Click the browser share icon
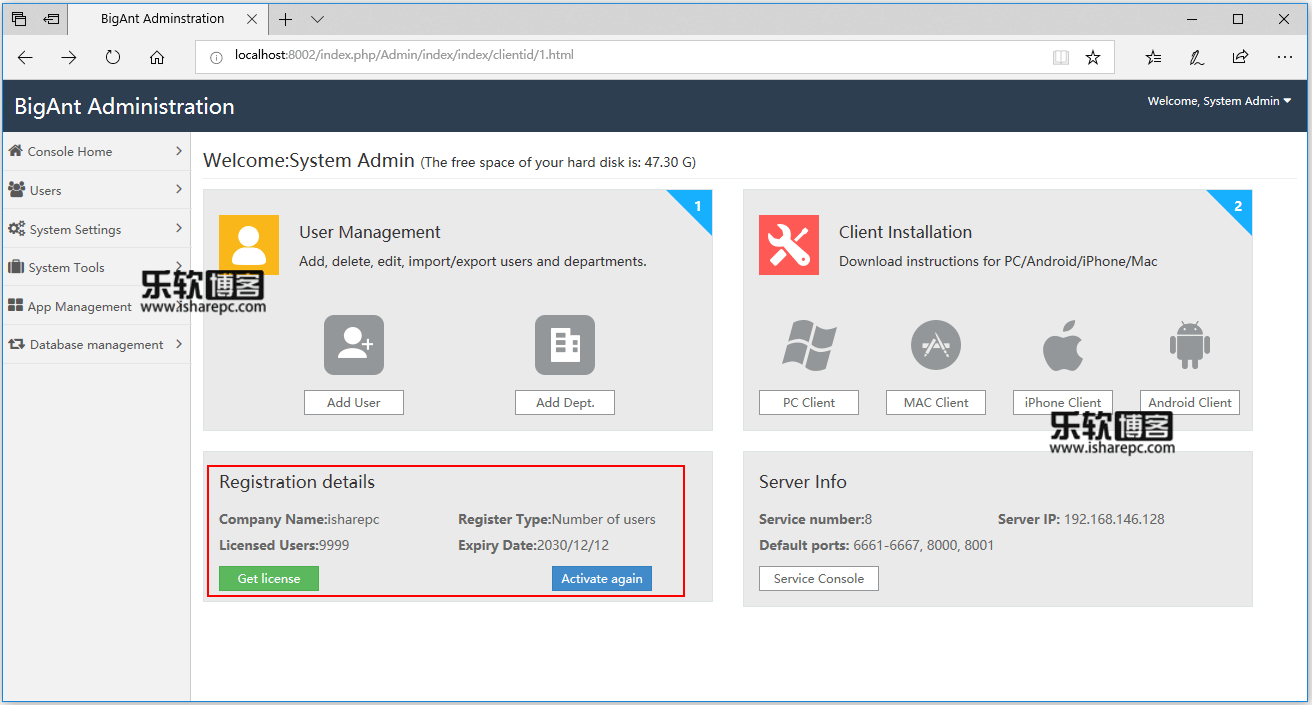1312x705 pixels. [x=1240, y=57]
